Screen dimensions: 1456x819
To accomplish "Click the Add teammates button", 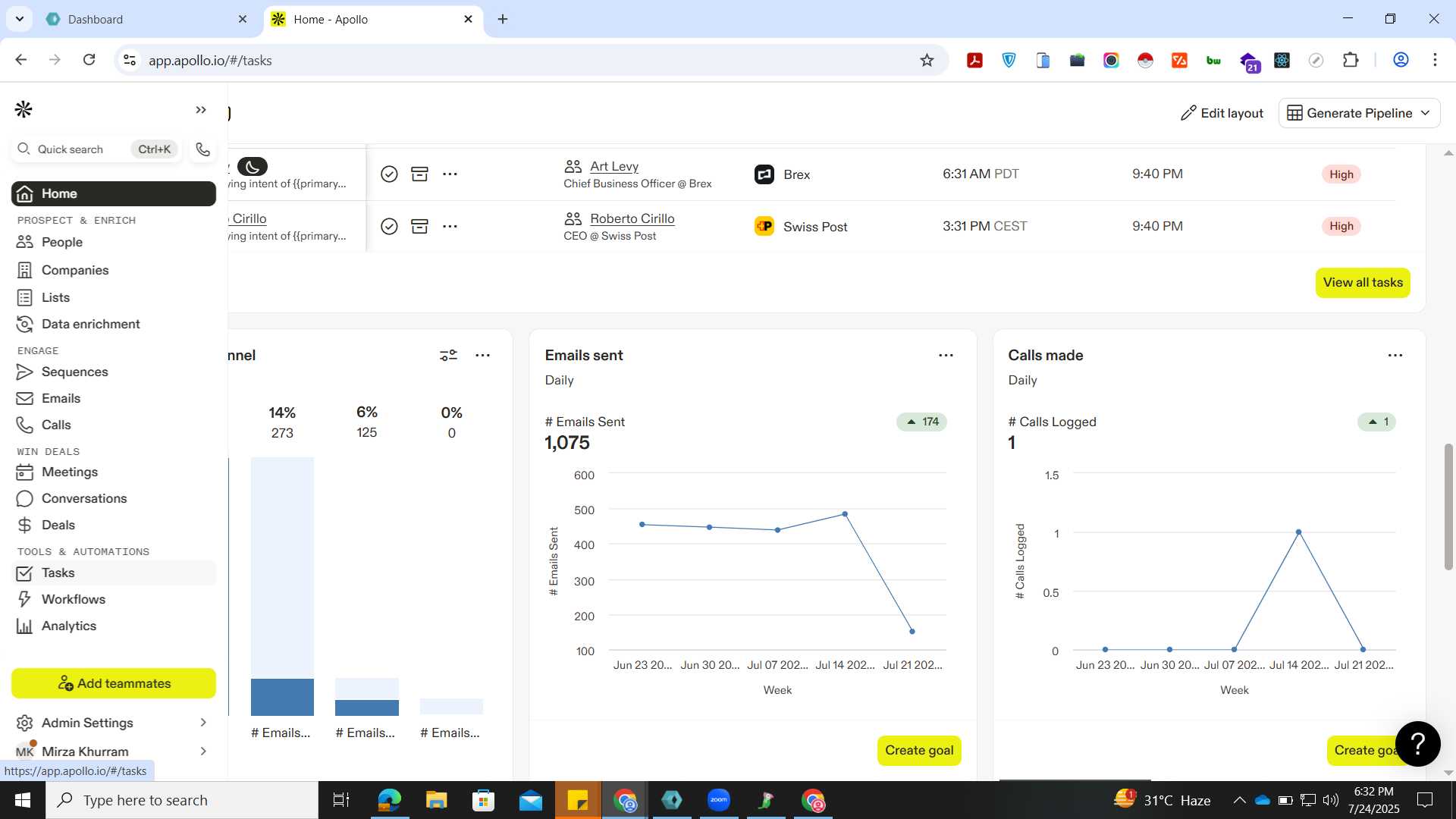I will pos(114,683).
